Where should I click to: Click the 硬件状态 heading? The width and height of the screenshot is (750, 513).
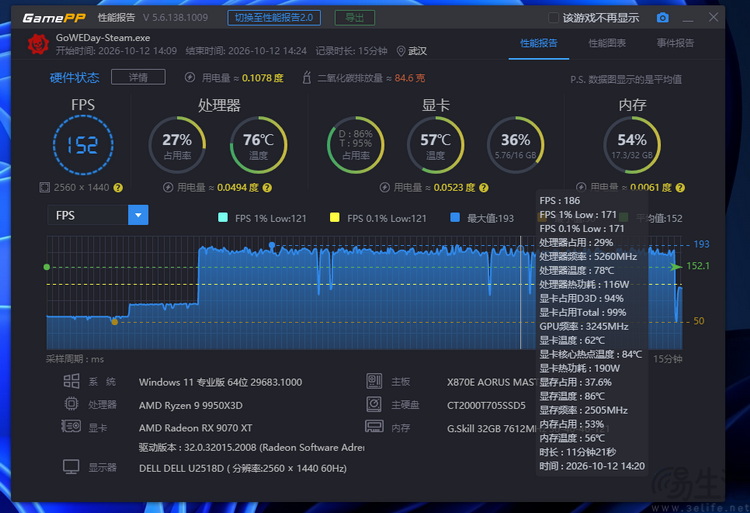click(74, 77)
